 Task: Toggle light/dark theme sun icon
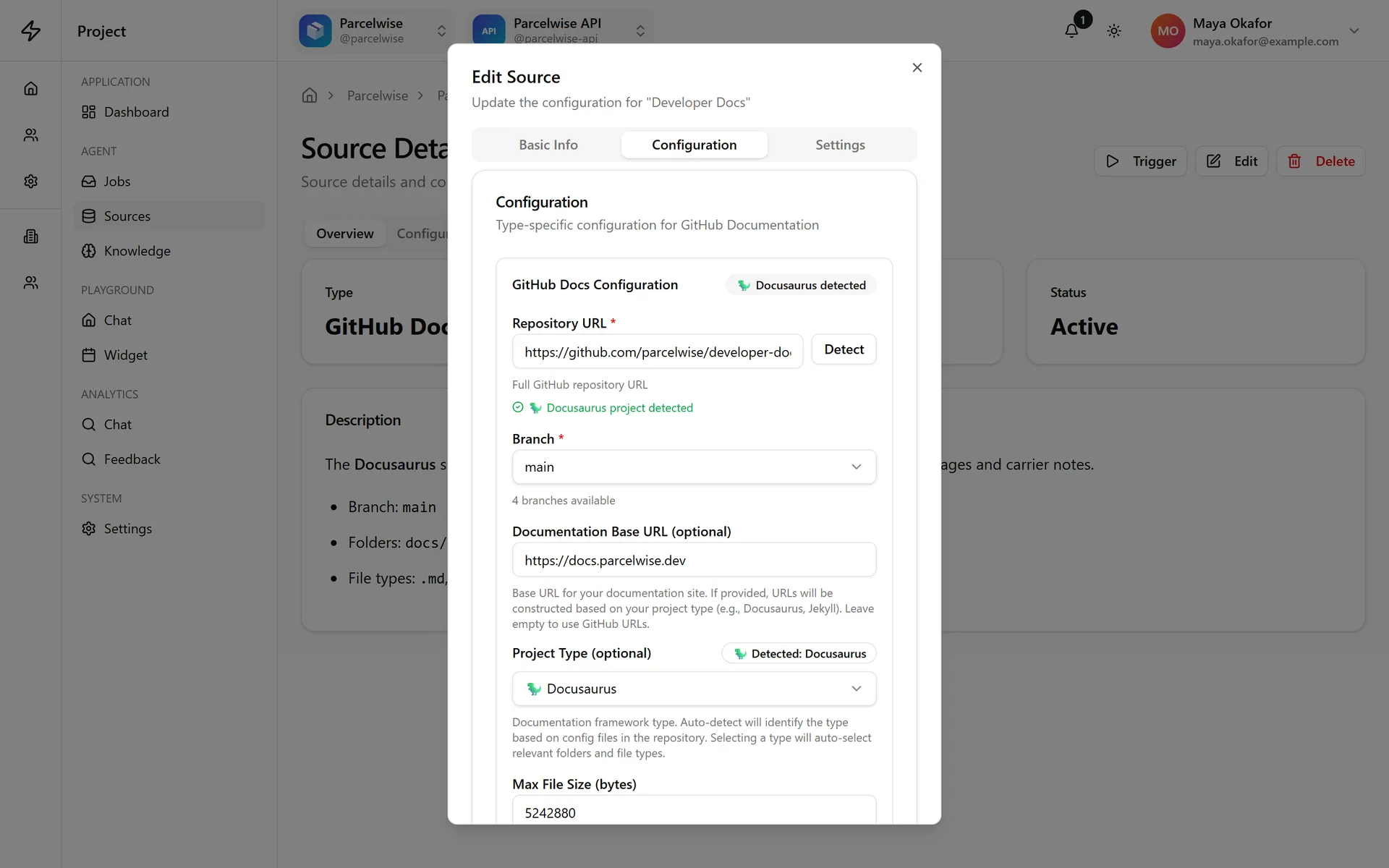[x=1114, y=30]
